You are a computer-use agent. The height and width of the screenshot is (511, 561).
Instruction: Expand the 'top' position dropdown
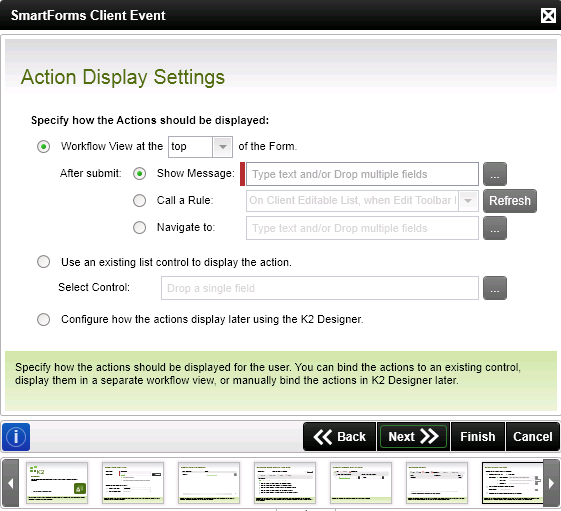(x=223, y=147)
